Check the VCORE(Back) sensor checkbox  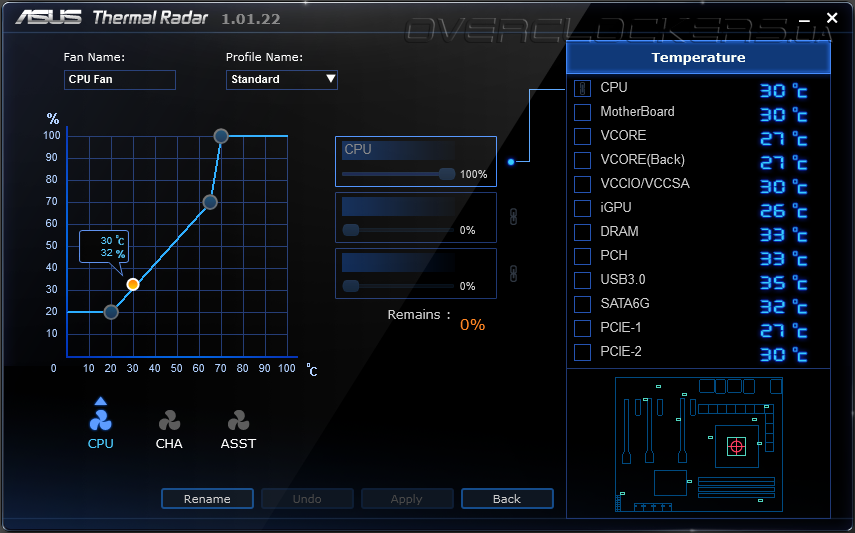(582, 160)
